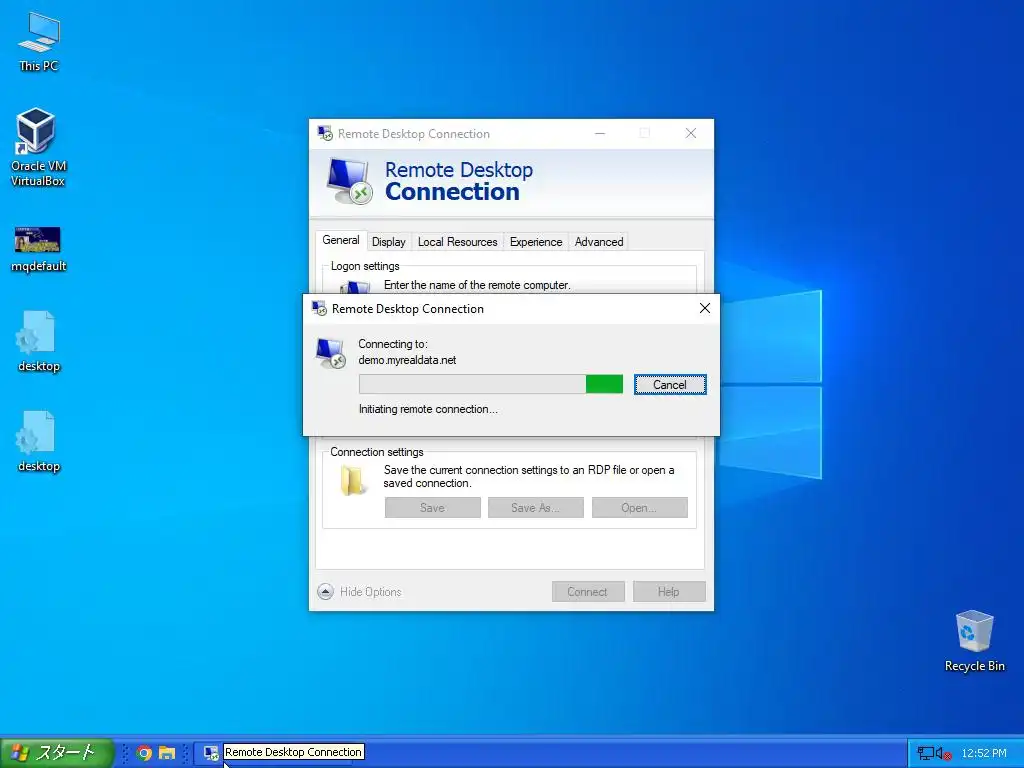The width and height of the screenshot is (1024, 768).
Task: Cancel the connecting dialog
Action: click(670, 385)
